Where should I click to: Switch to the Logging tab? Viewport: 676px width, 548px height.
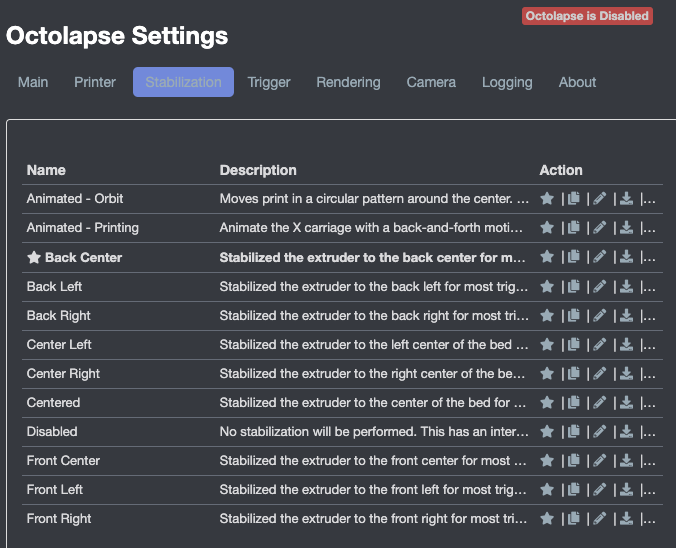point(507,82)
